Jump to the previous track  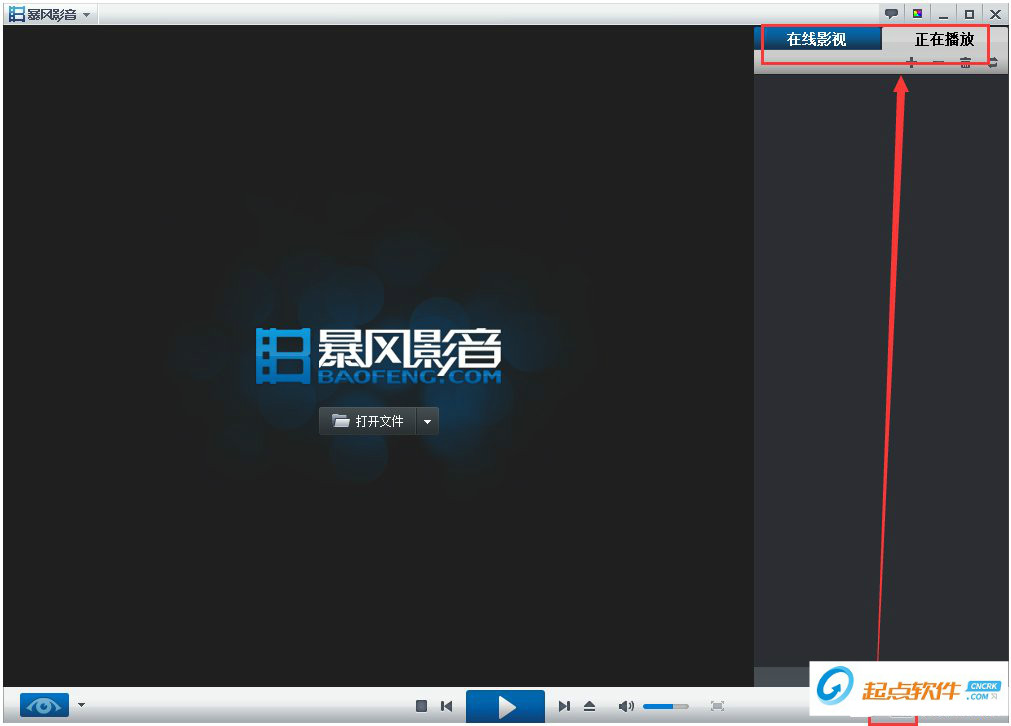click(x=446, y=706)
